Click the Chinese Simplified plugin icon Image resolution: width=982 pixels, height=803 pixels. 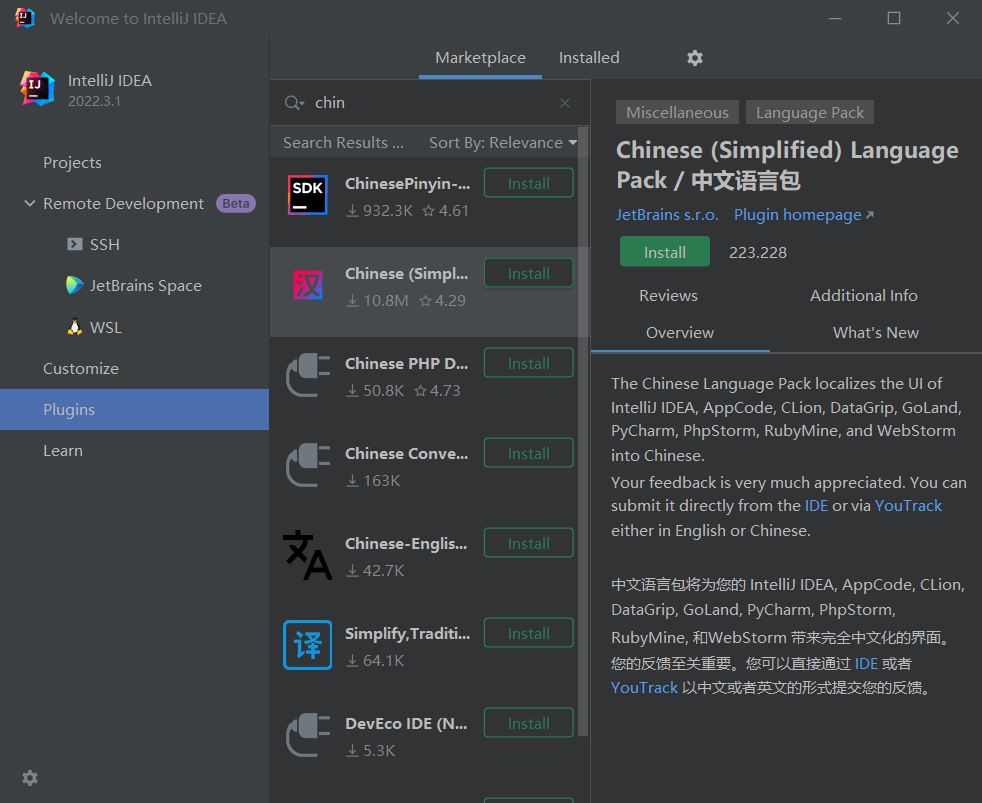tap(308, 285)
